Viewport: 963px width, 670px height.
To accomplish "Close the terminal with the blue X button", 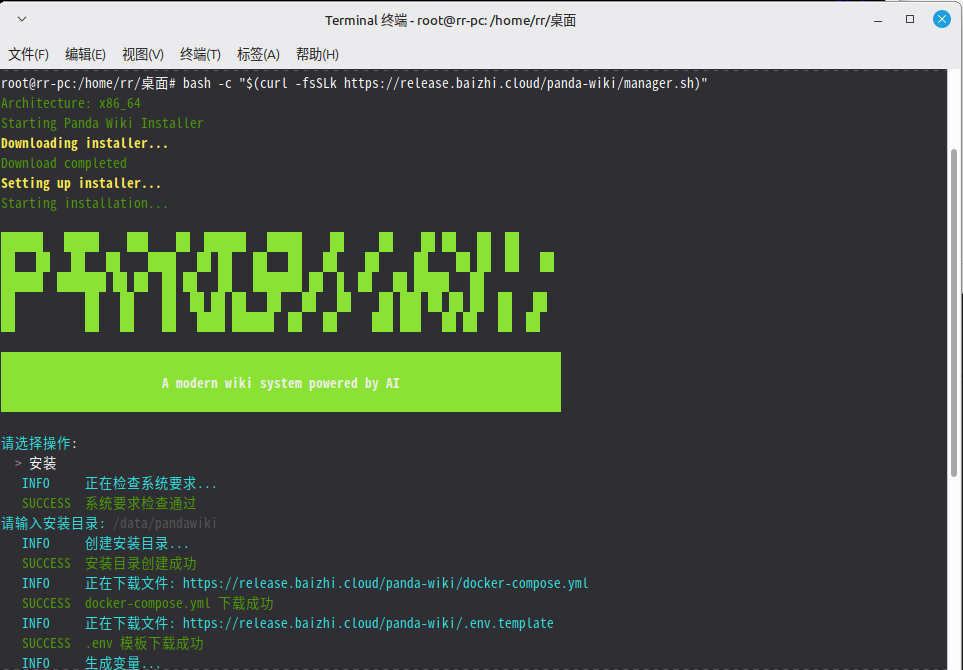I will click(x=942, y=20).
